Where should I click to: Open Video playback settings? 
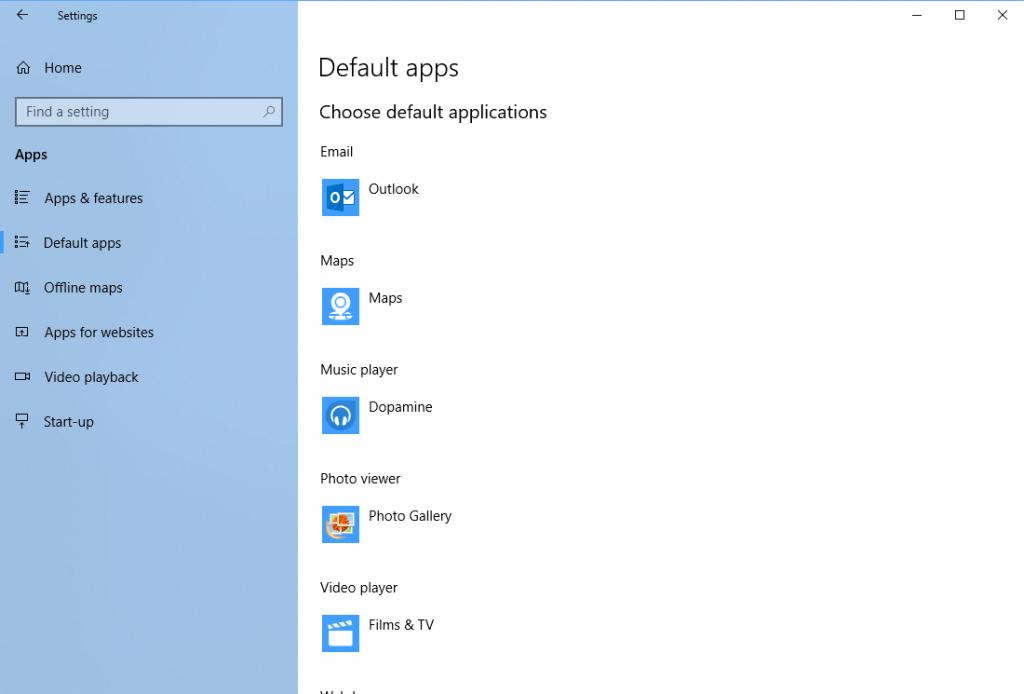coord(91,377)
